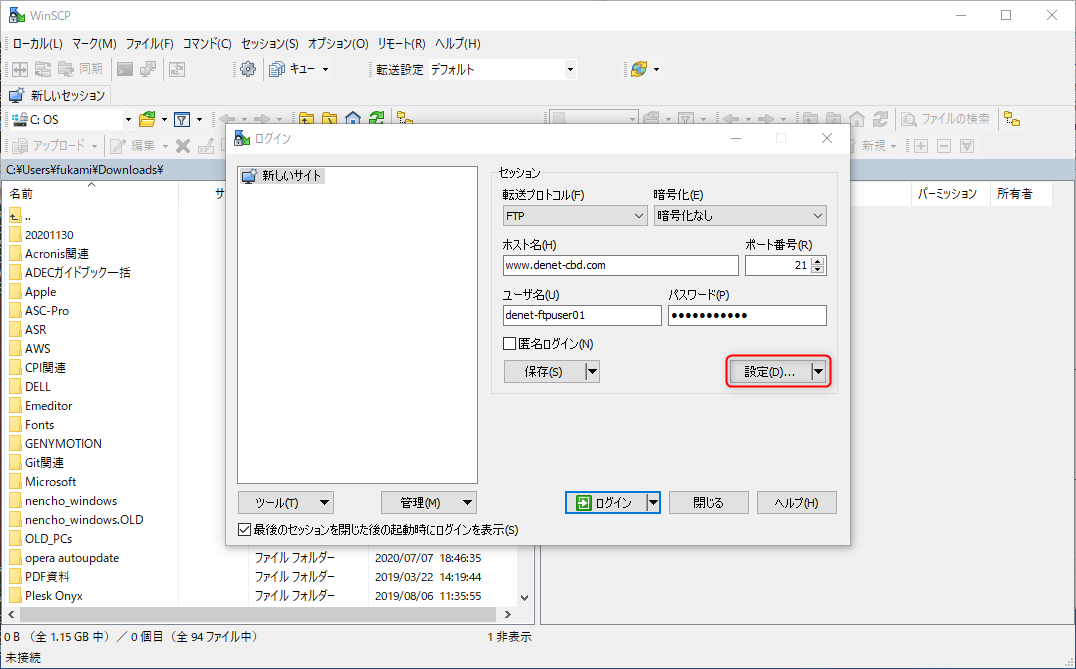Expand the 保存(S) button dropdown arrow
Screen dimensions: 1076x669
tap(591, 371)
